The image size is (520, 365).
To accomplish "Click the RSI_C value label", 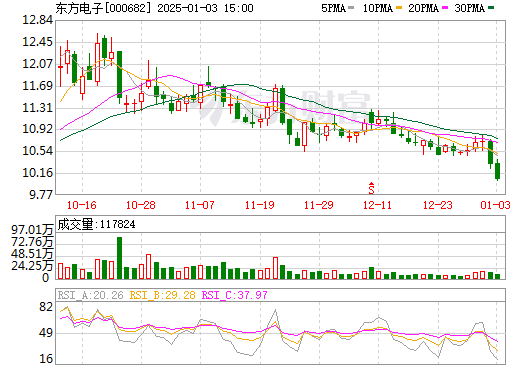I will tap(235, 295).
